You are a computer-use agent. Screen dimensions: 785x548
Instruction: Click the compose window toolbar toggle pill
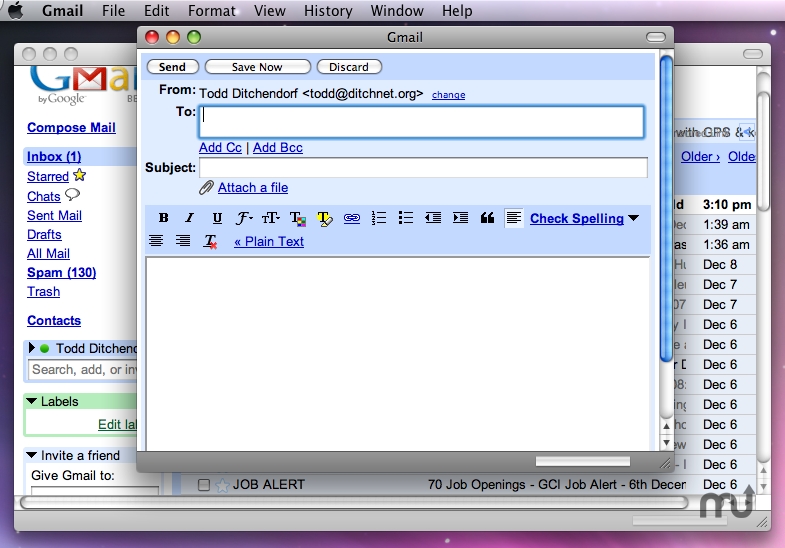point(656,37)
